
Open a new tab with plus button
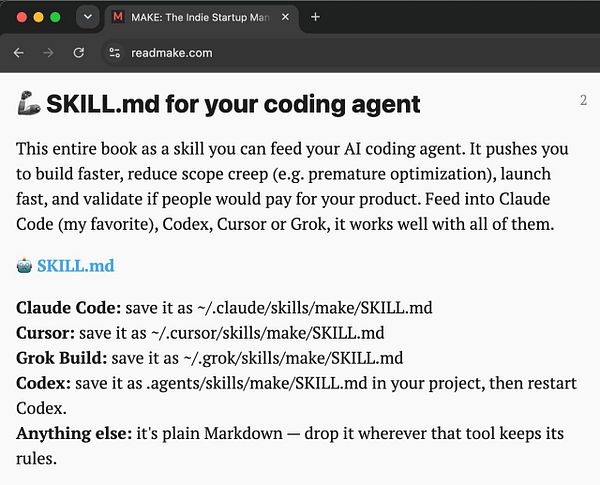[x=315, y=17]
